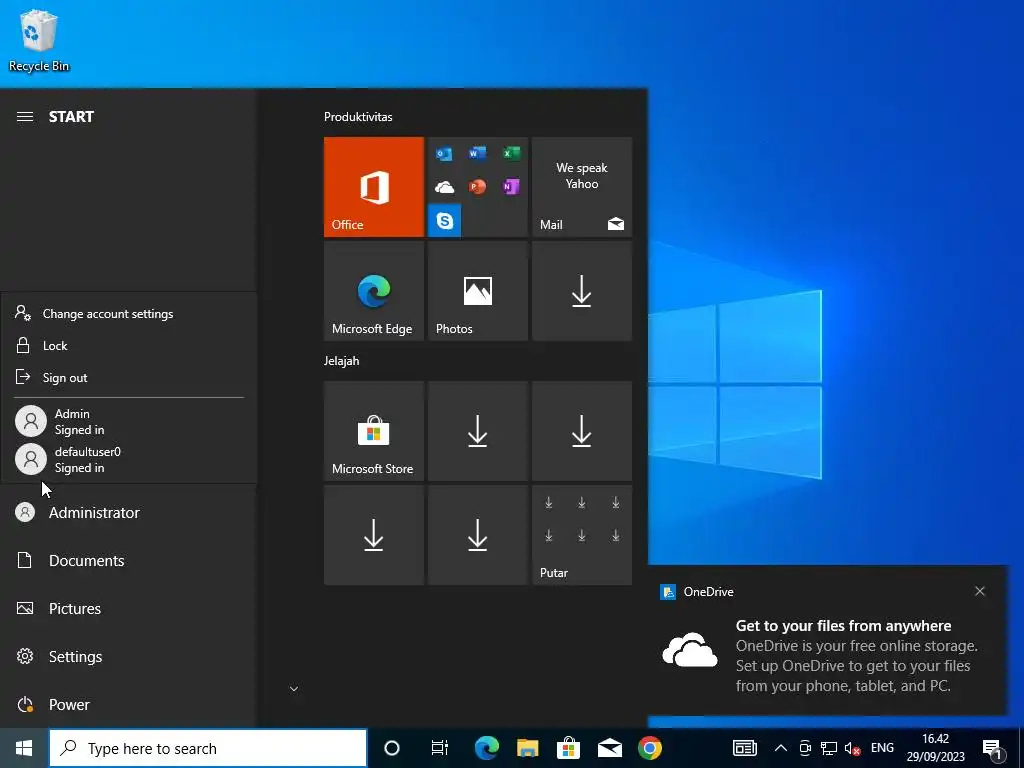The height and width of the screenshot is (768, 1024).
Task: Launch Edge from the taskbar
Action: point(487,748)
